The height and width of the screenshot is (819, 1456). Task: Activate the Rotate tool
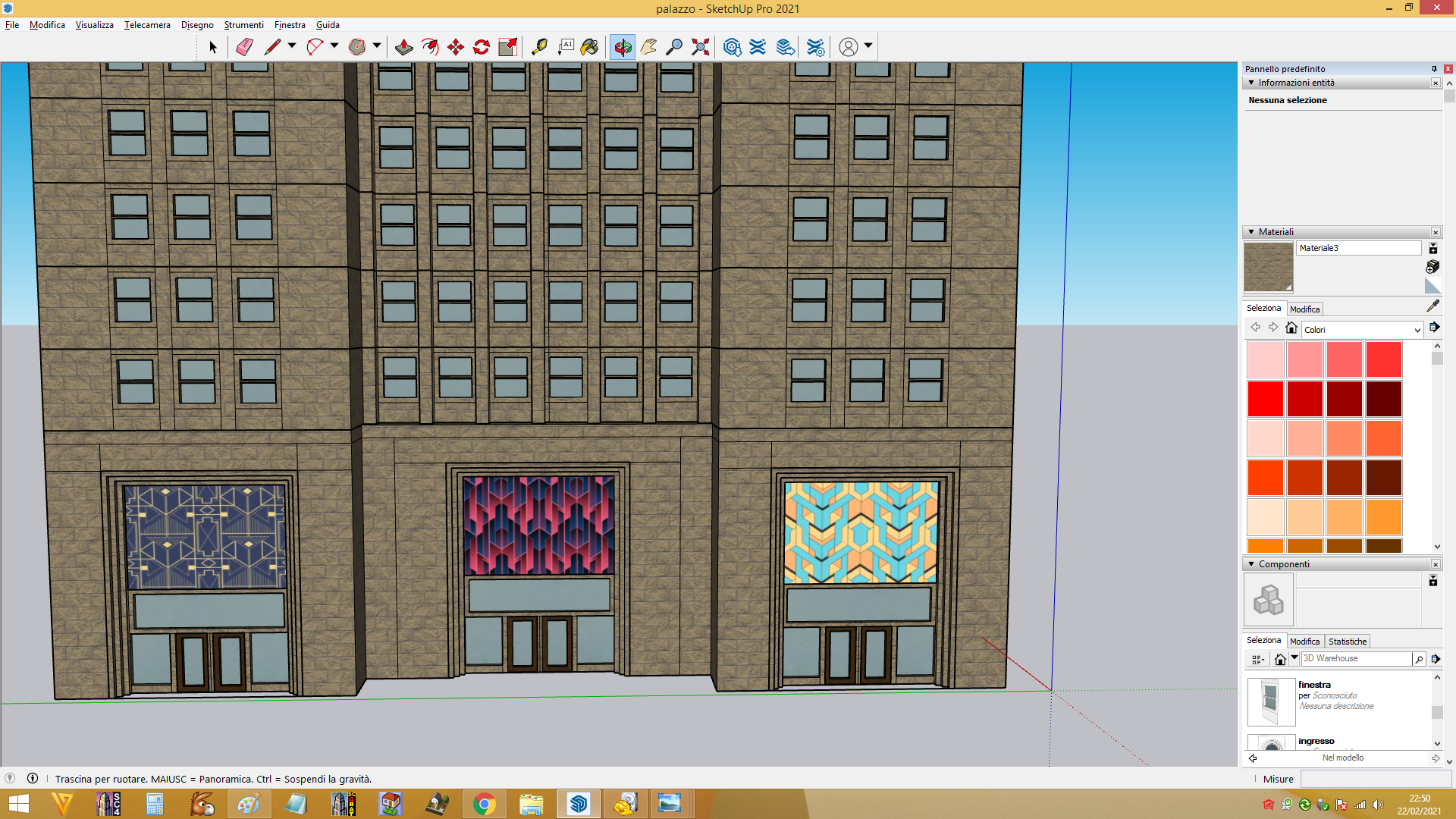coord(482,47)
